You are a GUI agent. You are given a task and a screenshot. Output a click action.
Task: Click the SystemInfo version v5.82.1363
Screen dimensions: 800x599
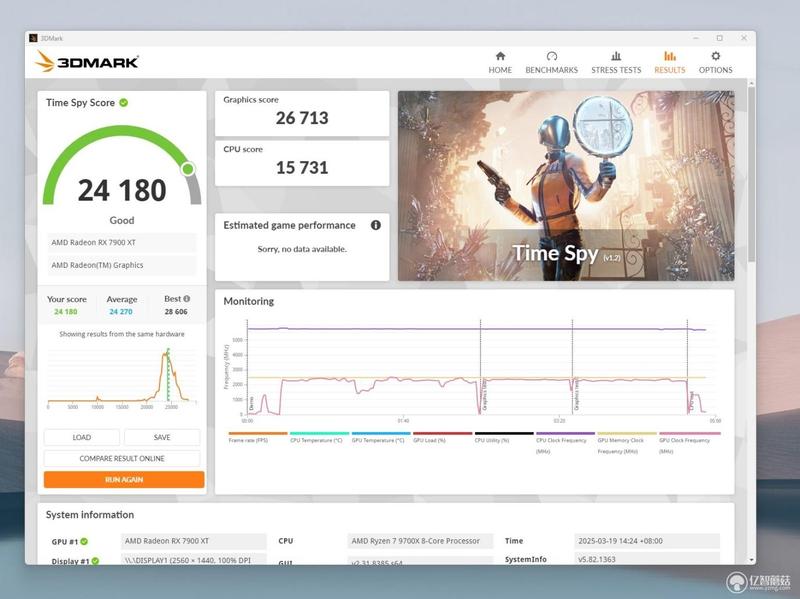point(647,559)
